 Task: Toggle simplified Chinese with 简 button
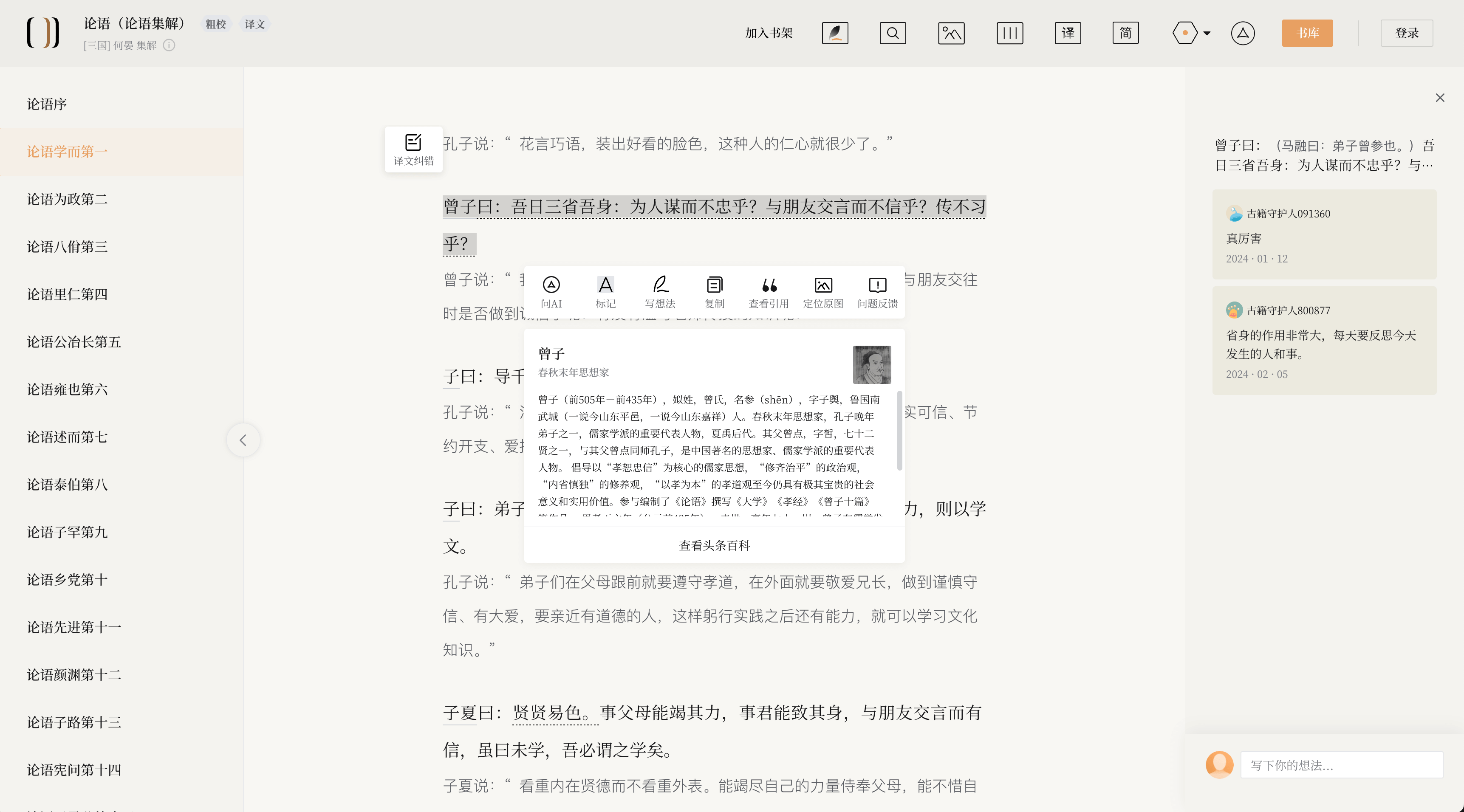coord(1125,33)
